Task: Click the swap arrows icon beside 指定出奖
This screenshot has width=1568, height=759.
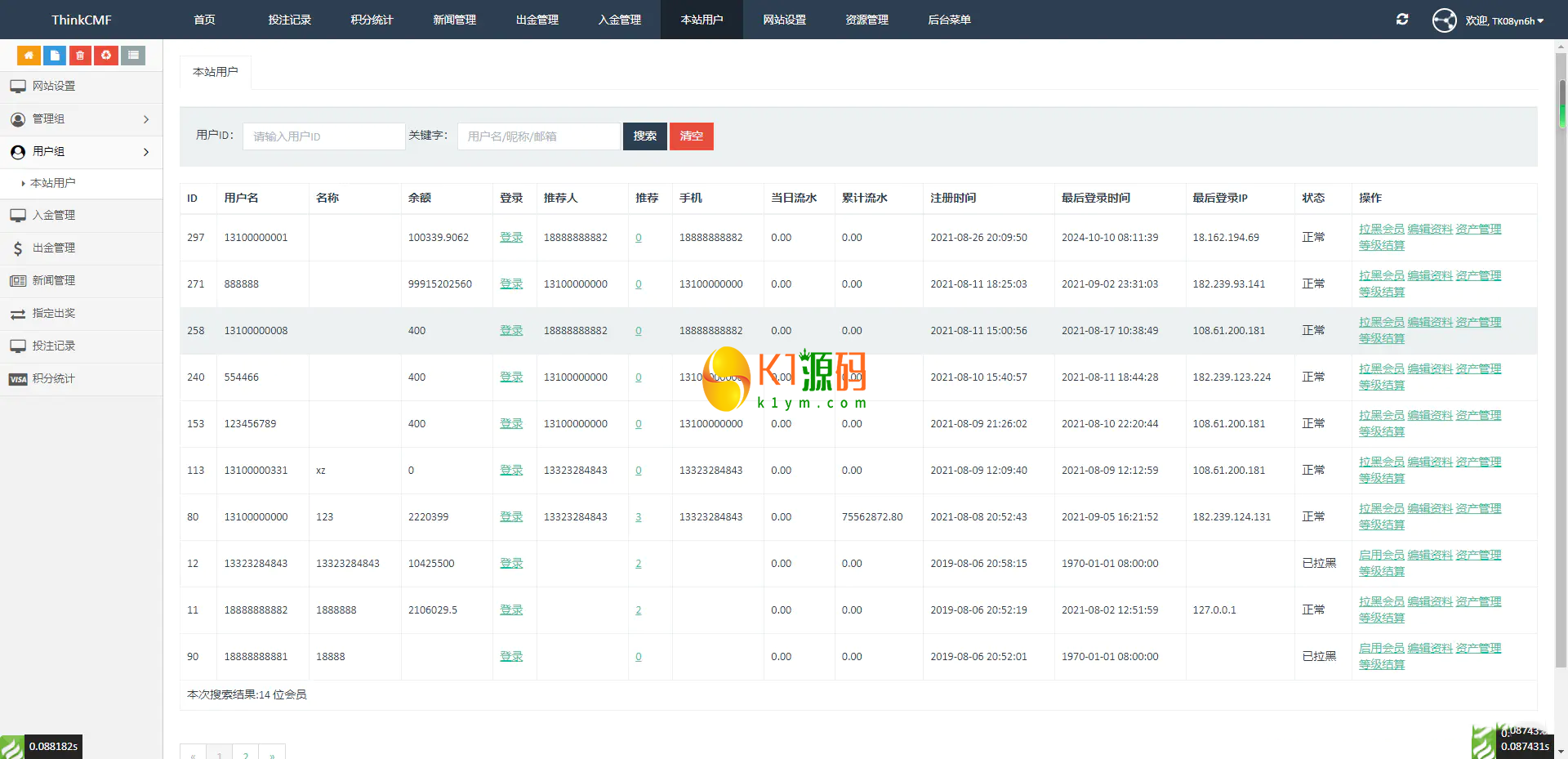Action: [x=18, y=314]
